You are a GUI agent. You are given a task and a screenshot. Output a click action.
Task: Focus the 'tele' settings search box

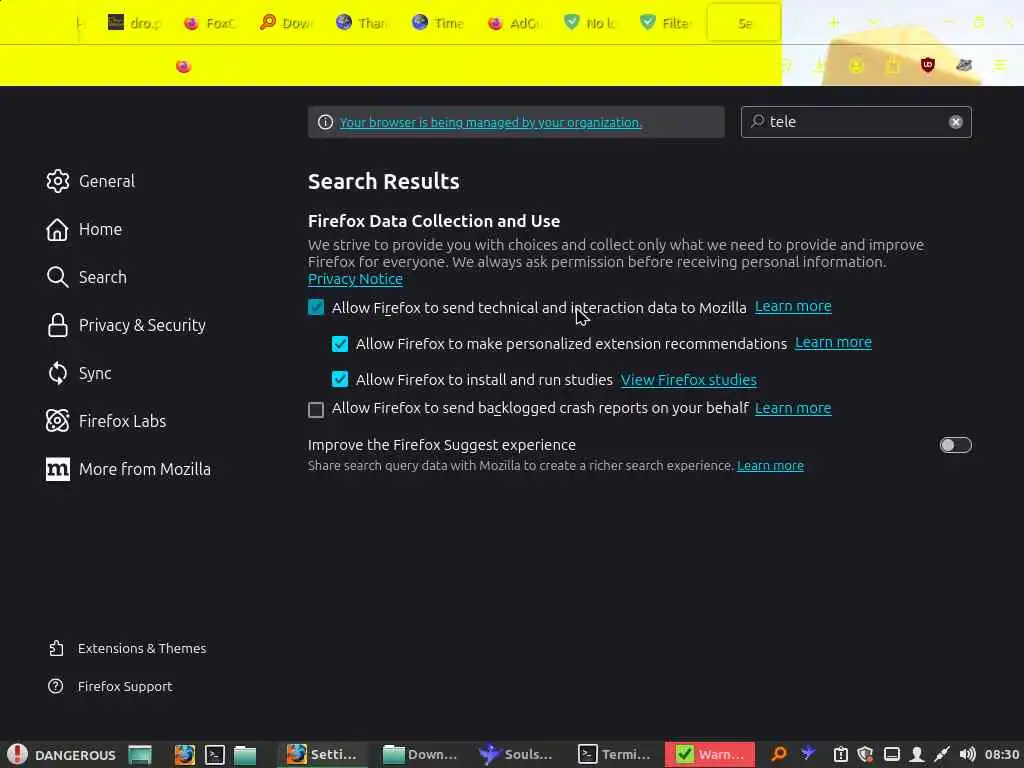(856, 122)
